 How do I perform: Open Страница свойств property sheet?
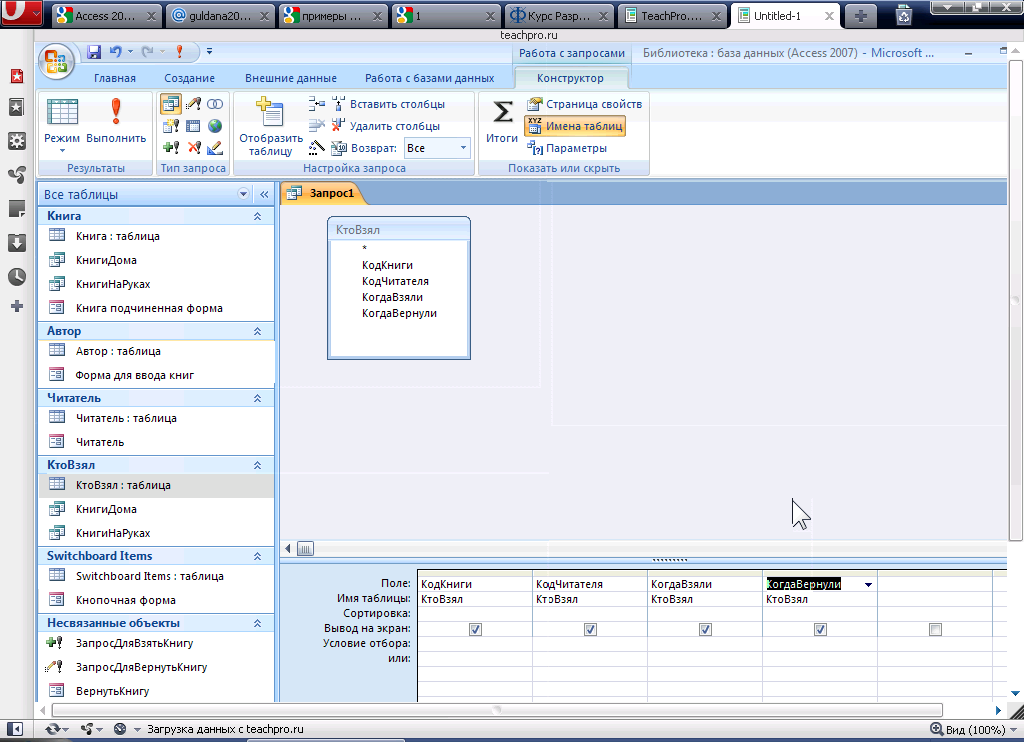coord(584,104)
